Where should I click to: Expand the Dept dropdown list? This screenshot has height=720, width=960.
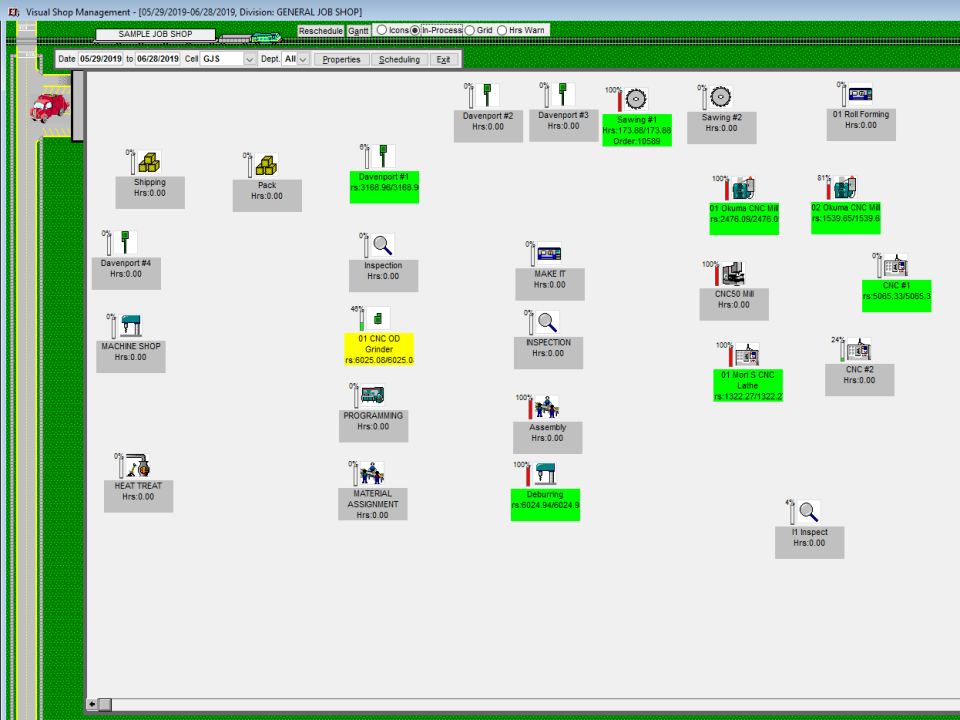click(303, 59)
